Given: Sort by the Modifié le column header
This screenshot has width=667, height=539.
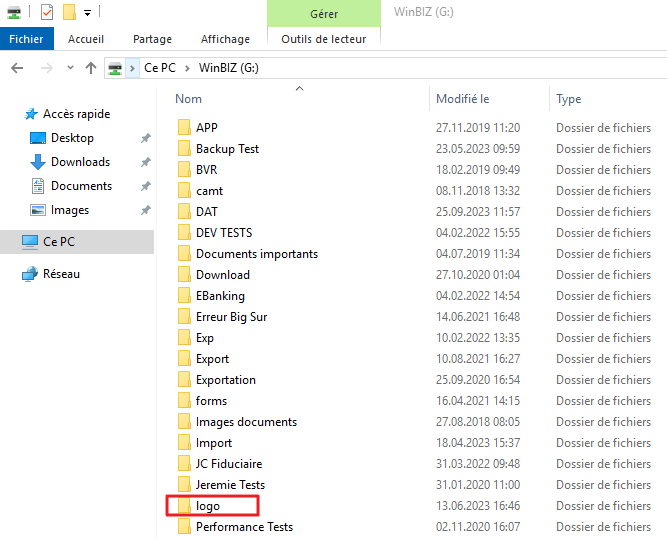Looking at the screenshot, I should click(x=462, y=99).
